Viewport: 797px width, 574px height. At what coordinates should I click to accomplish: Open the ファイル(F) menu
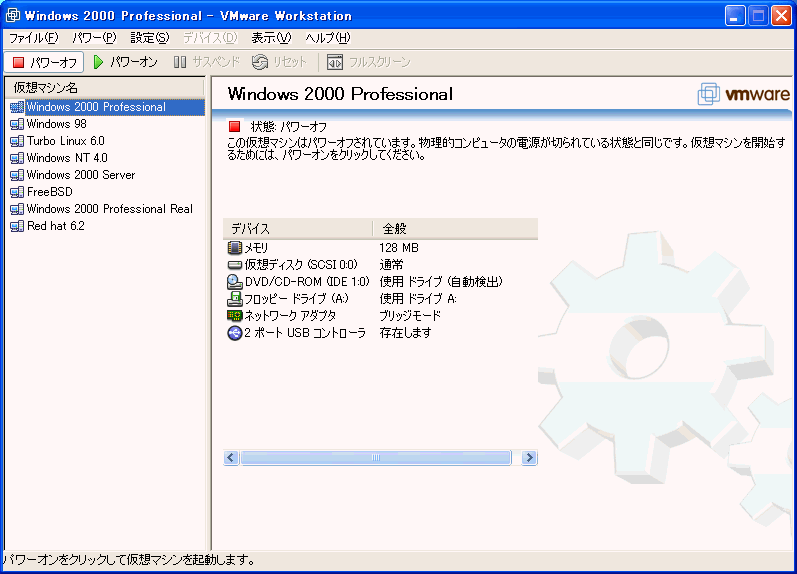coord(33,38)
